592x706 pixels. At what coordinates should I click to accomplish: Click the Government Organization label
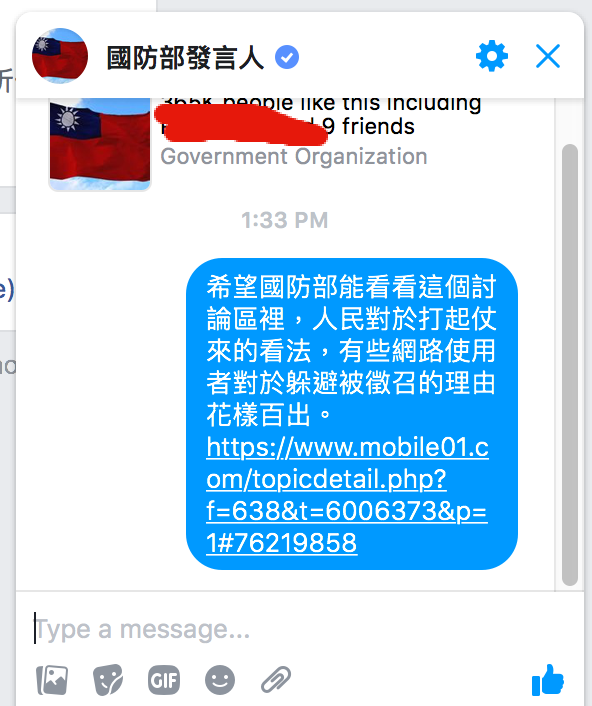click(x=294, y=157)
